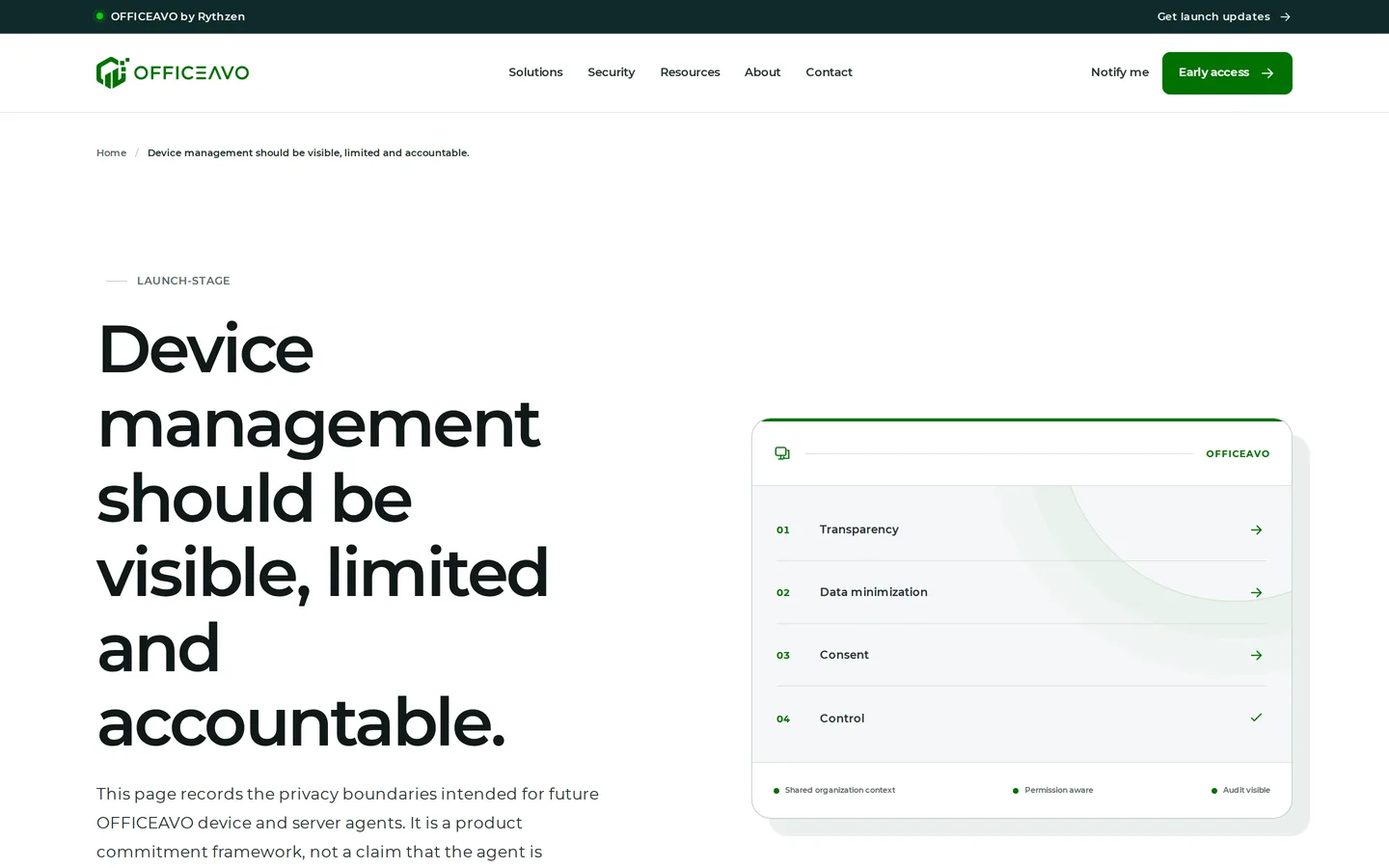Screen dimensions: 1389x868
Task: Click the main Device management heading
Action: pyautogui.click(x=323, y=534)
